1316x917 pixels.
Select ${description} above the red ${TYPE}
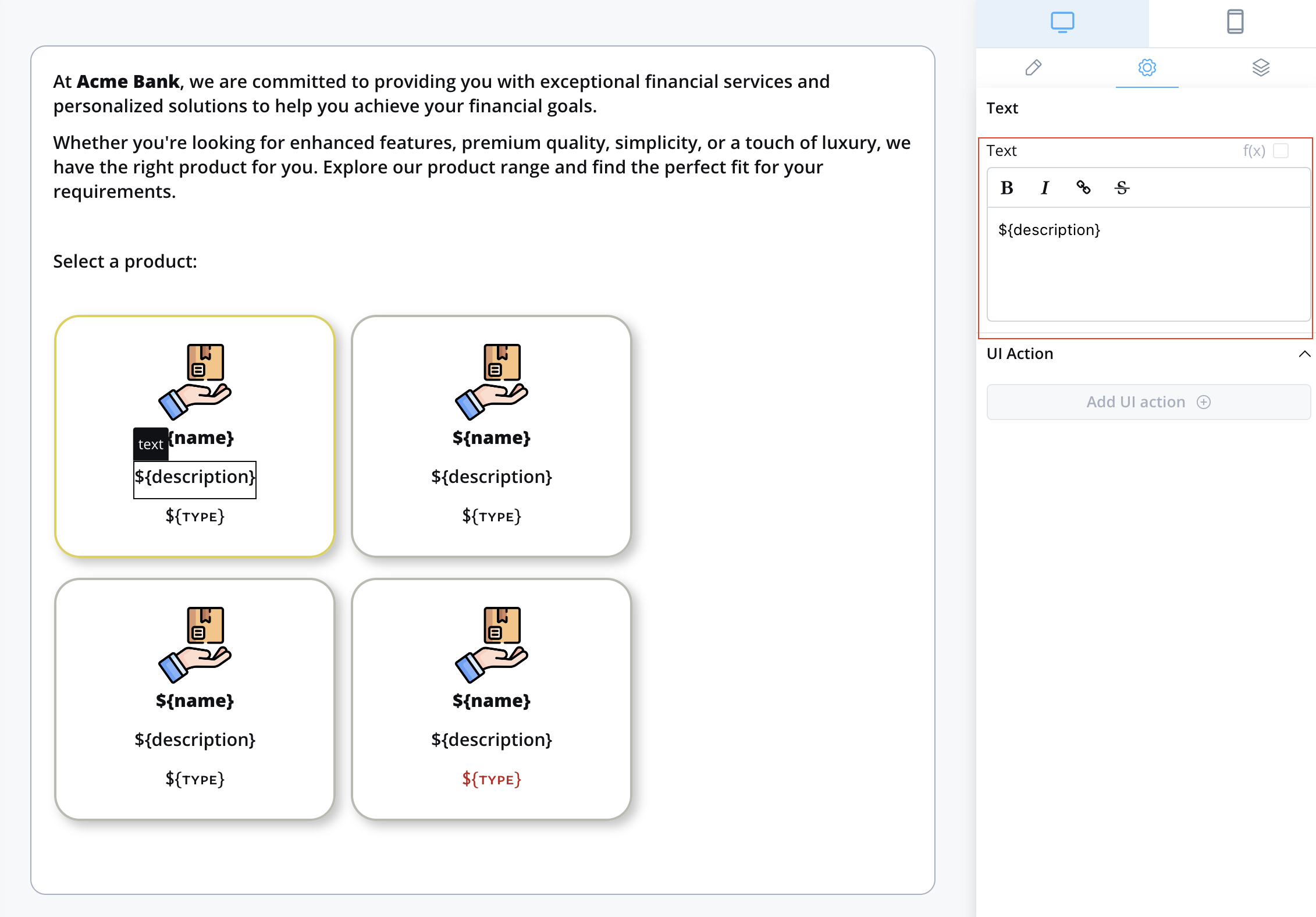click(492, 740)
